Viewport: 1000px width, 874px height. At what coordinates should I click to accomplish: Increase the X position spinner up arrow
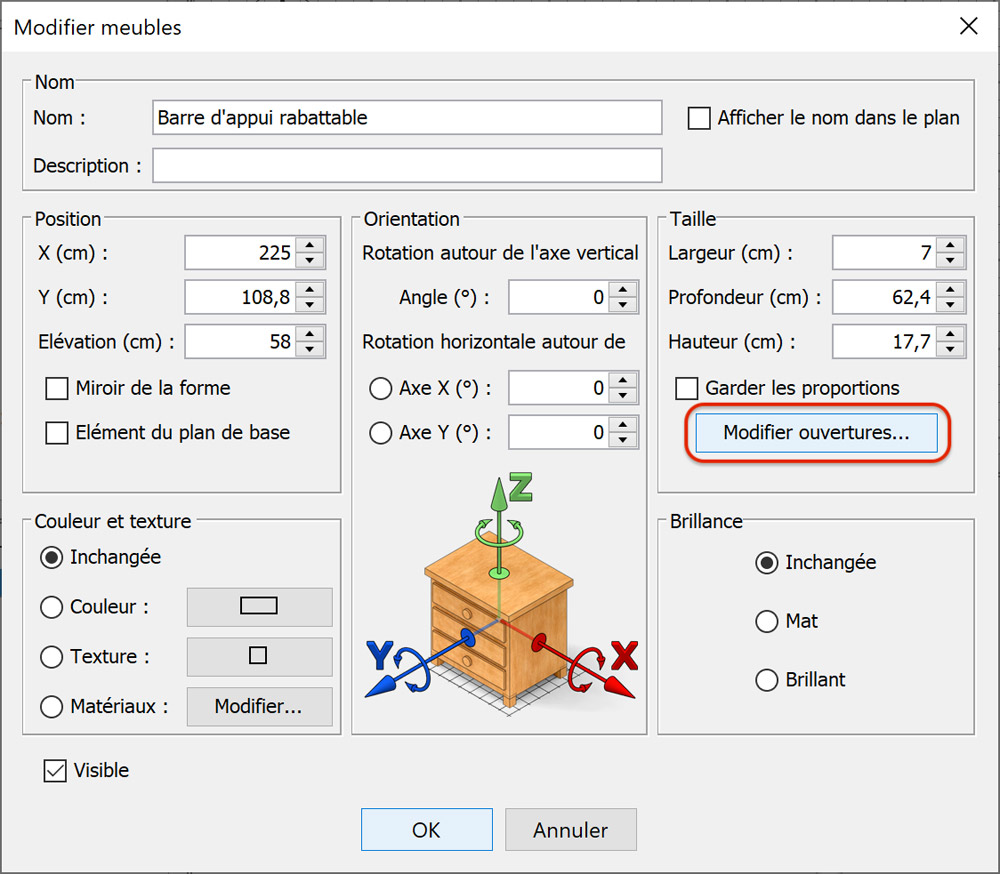click(311, 245)
